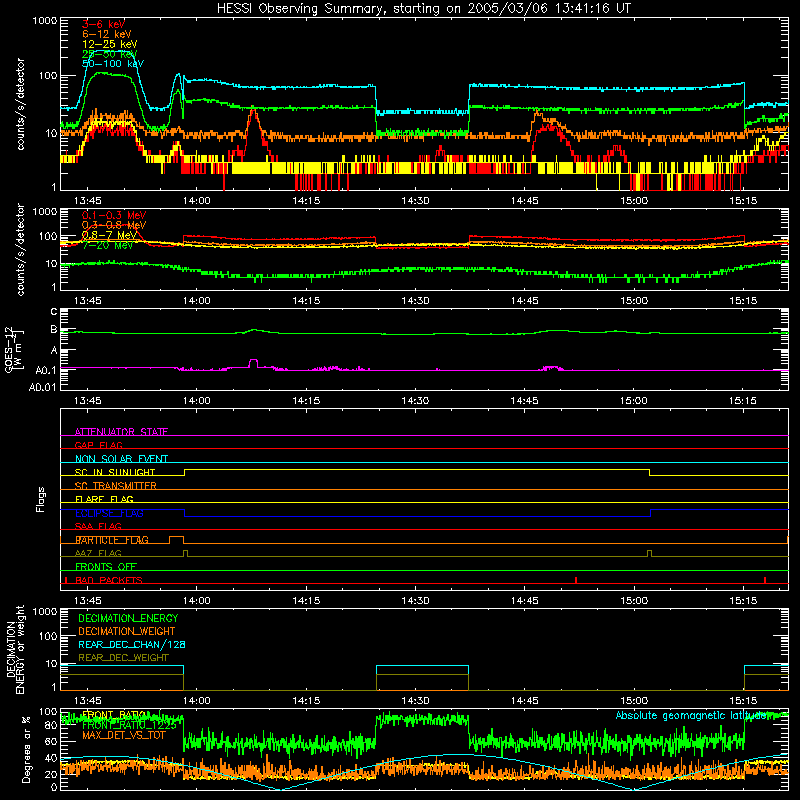Image resolution: width=800 pixels, height=800 pixels.
Task: Click the A0.1 tick label on GOES axis
Action: coord(46,370)
